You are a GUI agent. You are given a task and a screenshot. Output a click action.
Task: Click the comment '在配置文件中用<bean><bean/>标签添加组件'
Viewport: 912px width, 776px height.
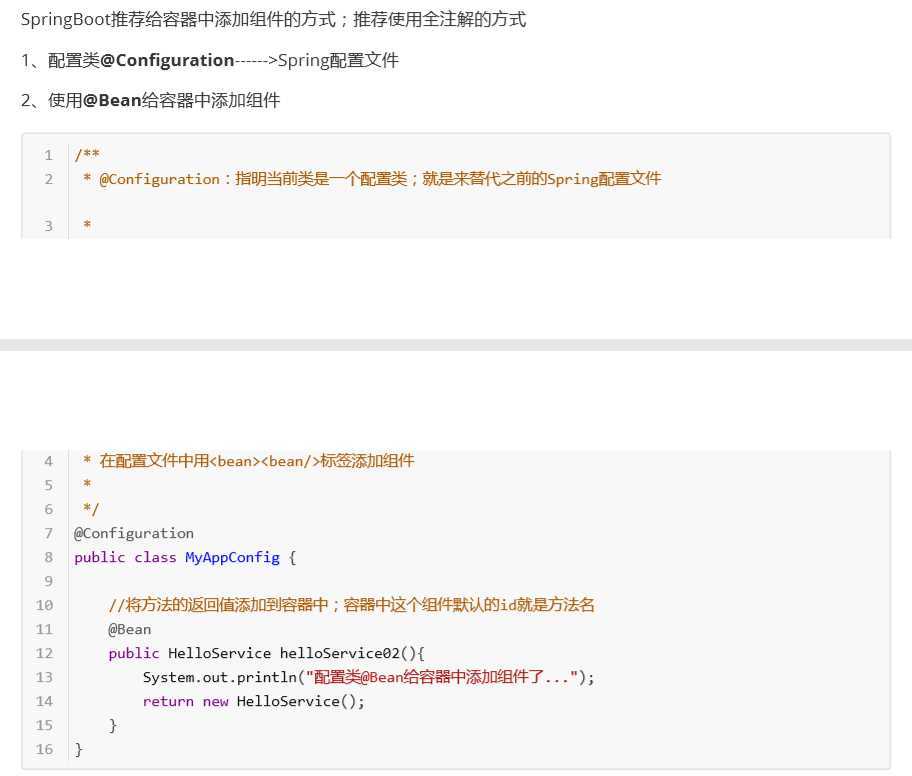[x=256, y=461]
